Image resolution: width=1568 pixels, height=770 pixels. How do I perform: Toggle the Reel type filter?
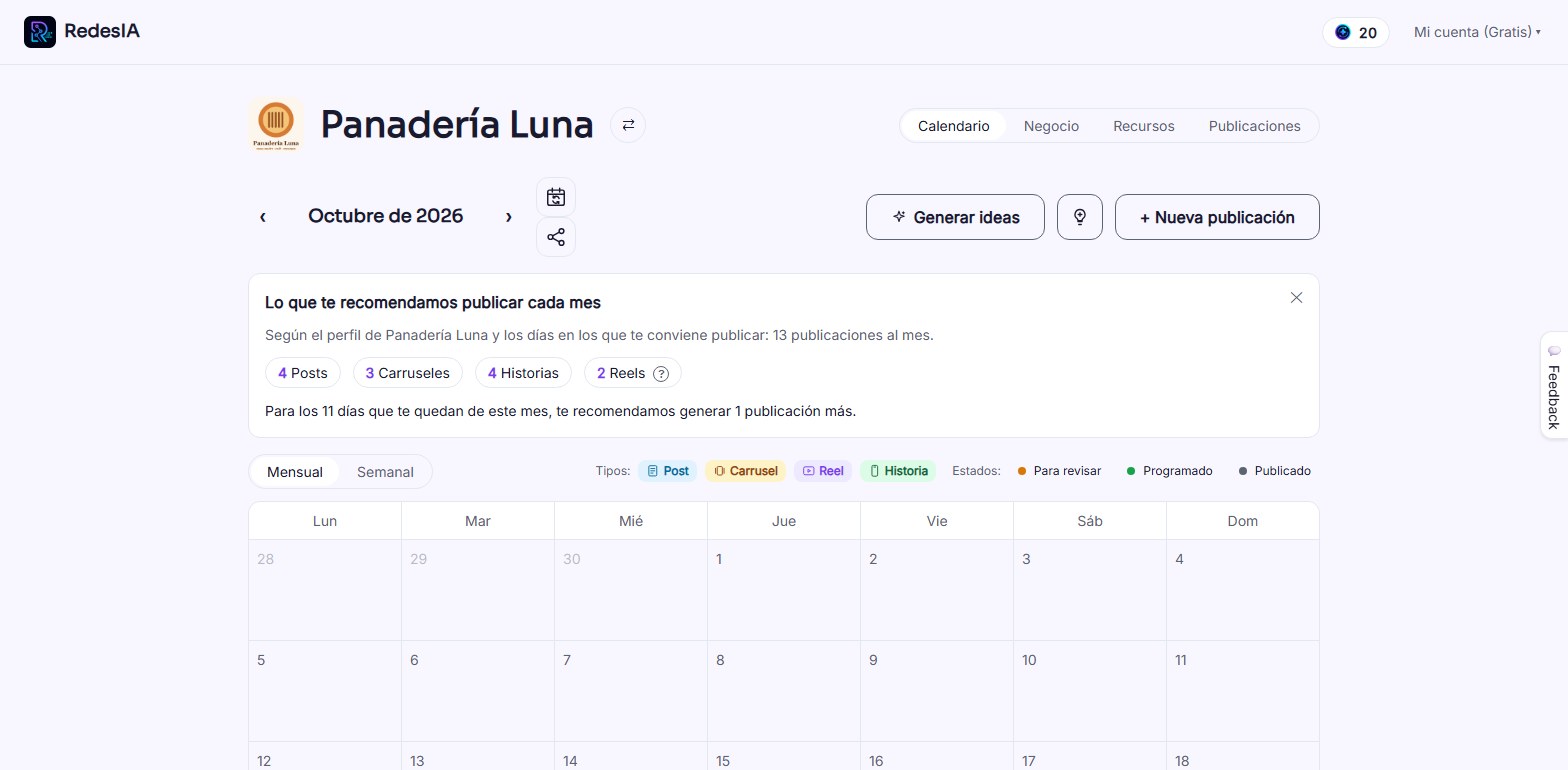(x=822, y=471)
